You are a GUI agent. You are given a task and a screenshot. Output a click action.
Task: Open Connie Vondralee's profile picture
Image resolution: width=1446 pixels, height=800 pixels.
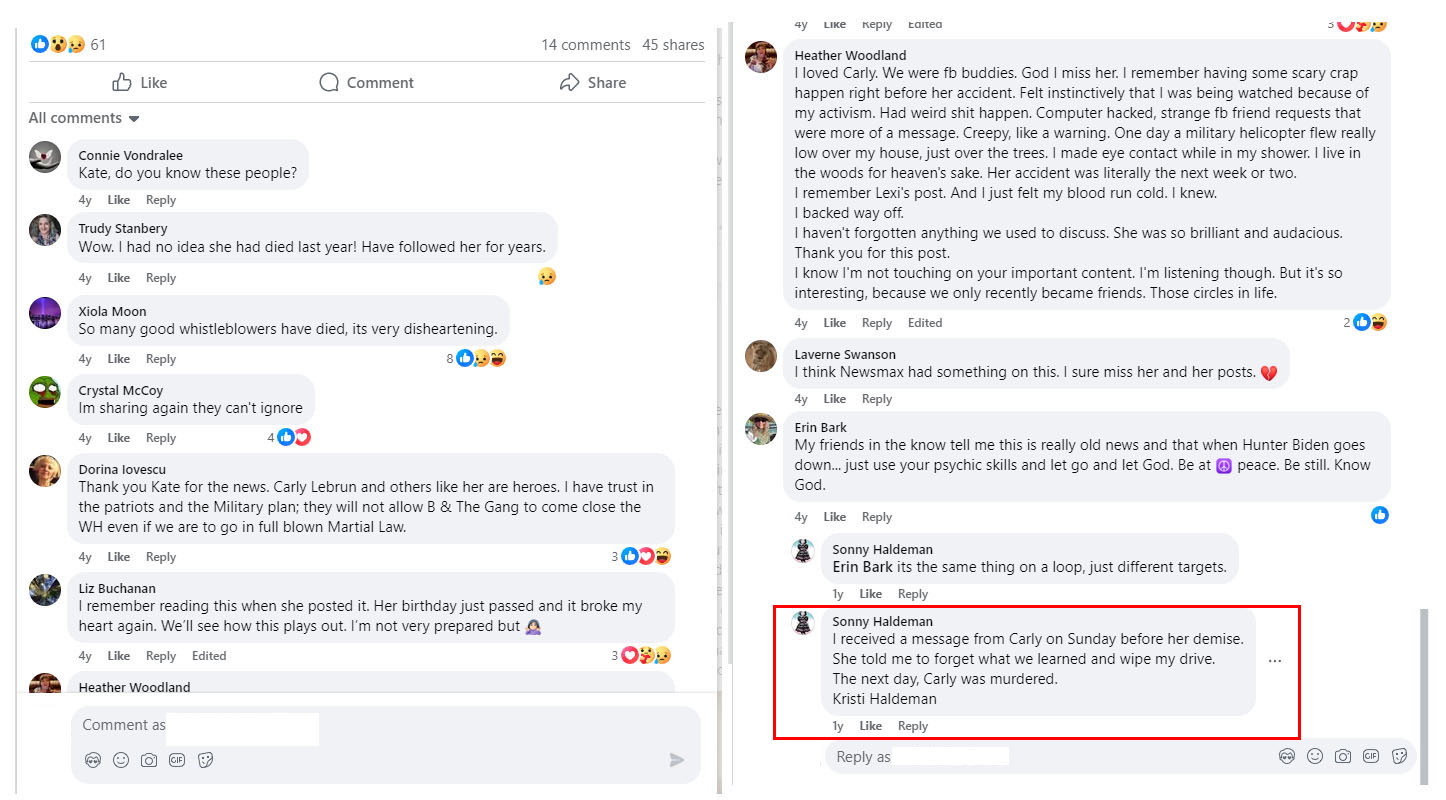pyautogui.click(x=45, y=157)
